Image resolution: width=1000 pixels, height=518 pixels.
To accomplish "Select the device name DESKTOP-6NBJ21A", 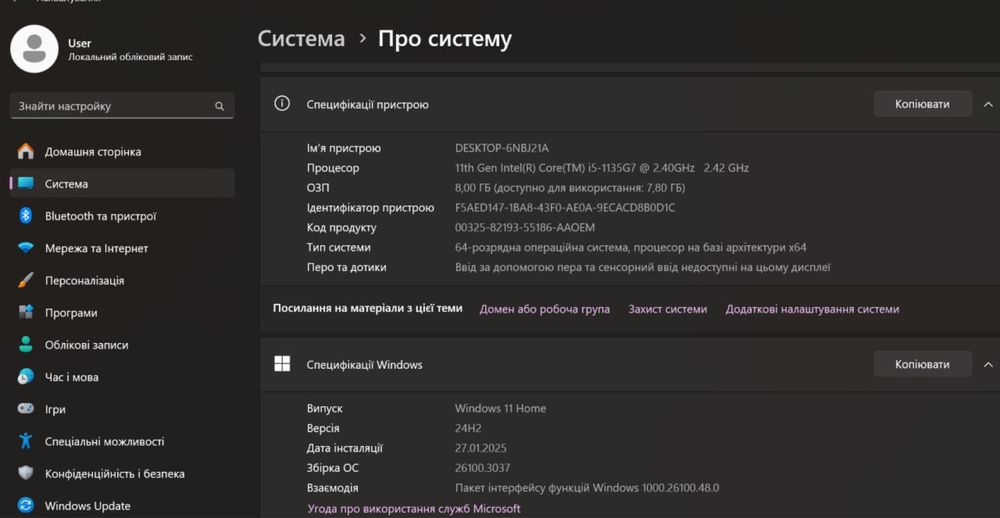I will click(x=502, y=148).
